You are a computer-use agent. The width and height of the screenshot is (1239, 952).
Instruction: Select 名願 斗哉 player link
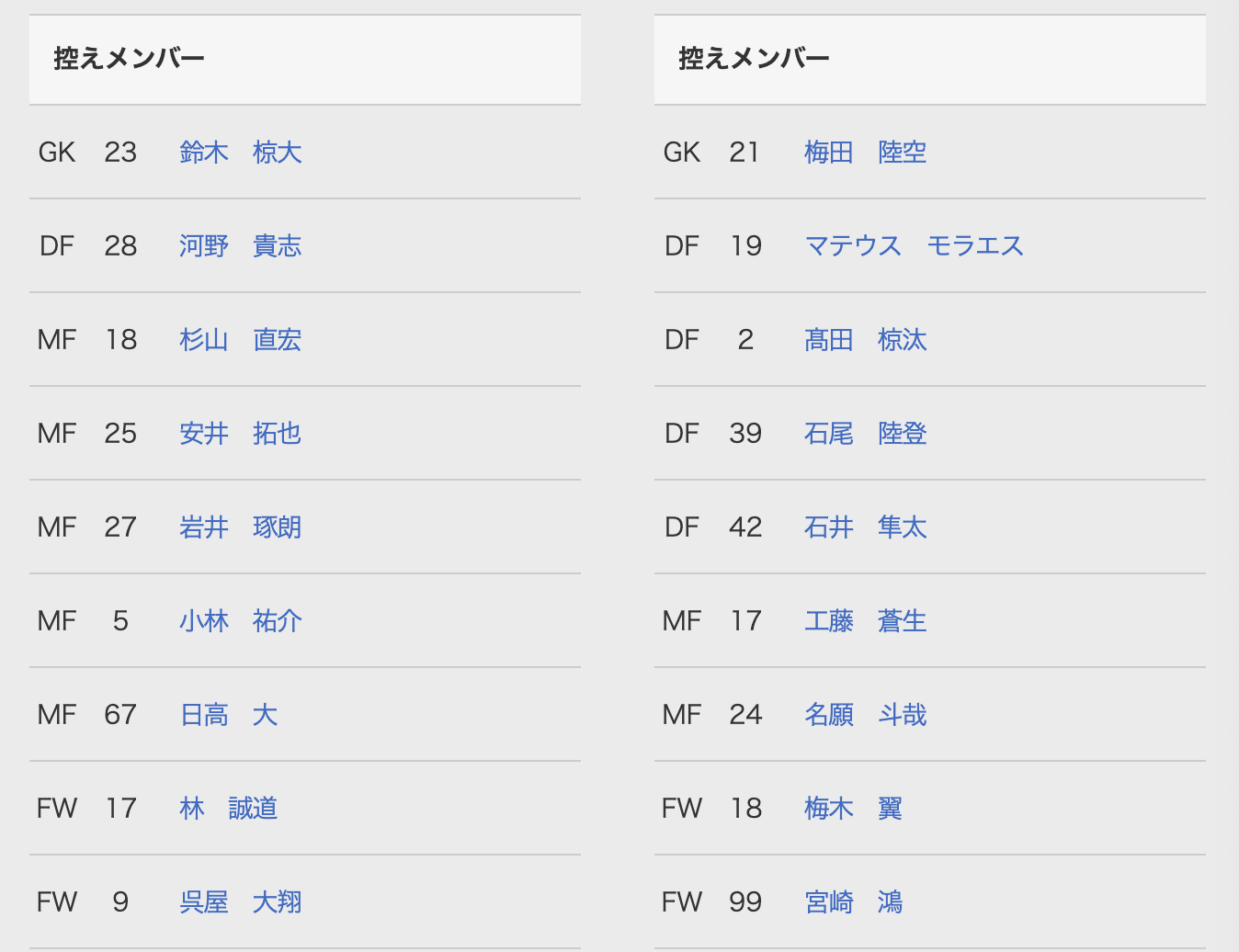click(x=866, y=715)
